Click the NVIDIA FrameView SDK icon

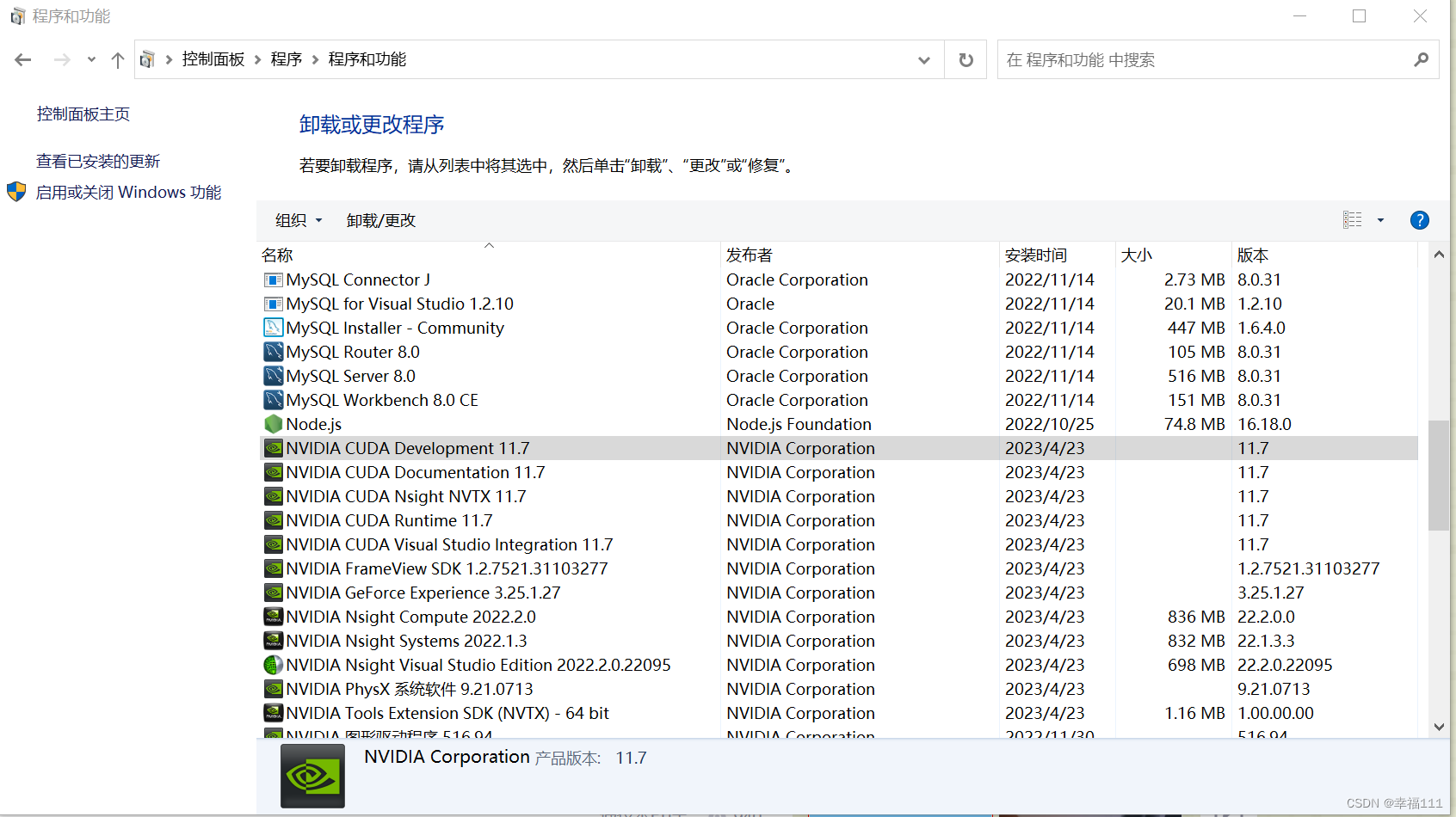click(273, 568)
